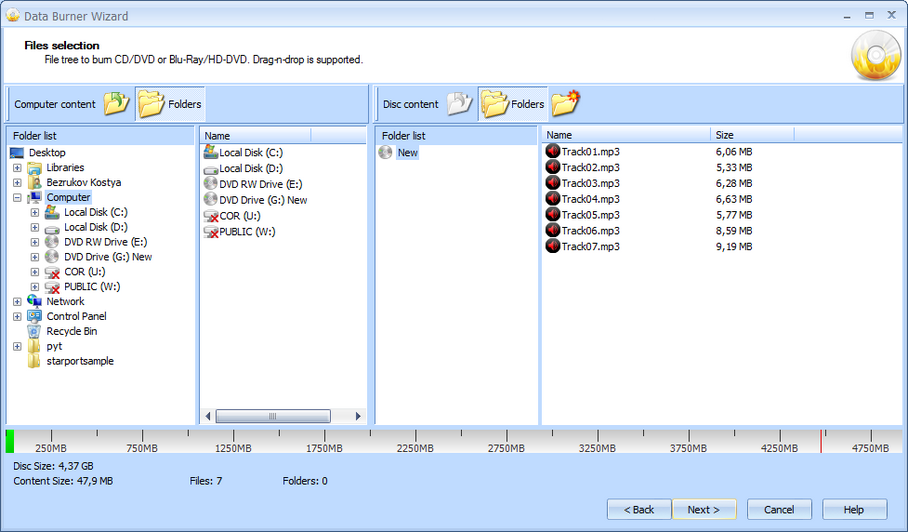The width and height of the screenshot is (908, 532).
Task: Click the 8,59 MB size cell
Action: (734, 231)
